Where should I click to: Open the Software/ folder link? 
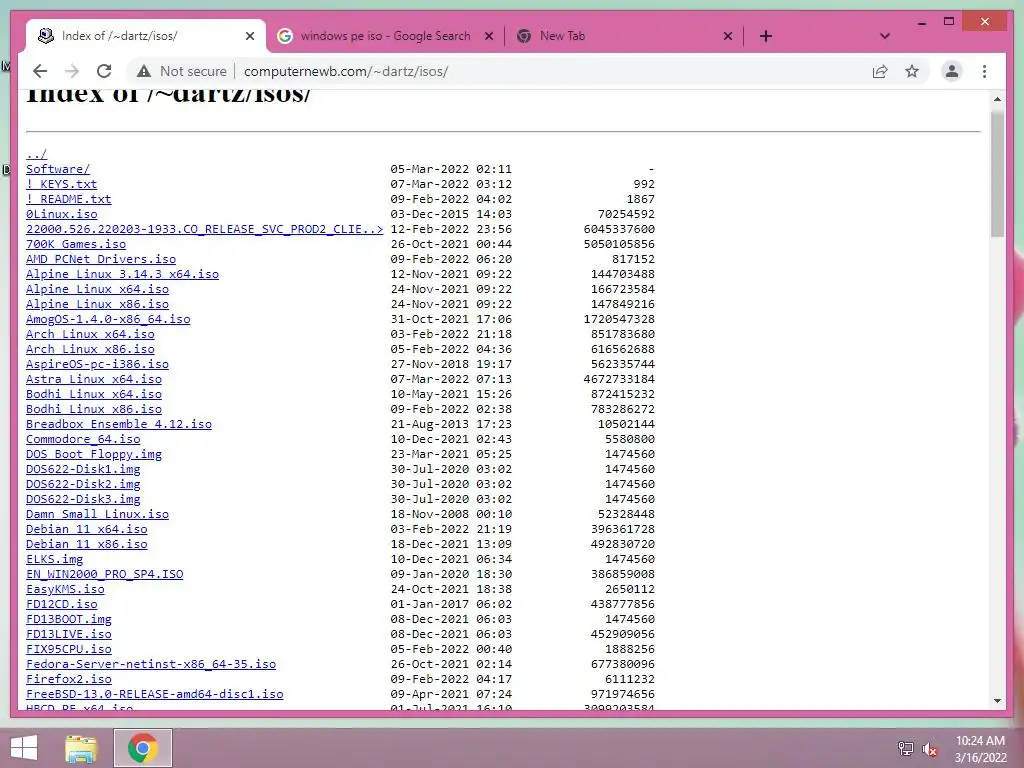[58, 169]
